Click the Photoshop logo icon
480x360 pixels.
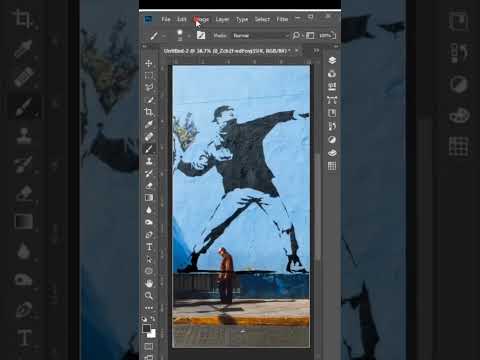[148, 19]
